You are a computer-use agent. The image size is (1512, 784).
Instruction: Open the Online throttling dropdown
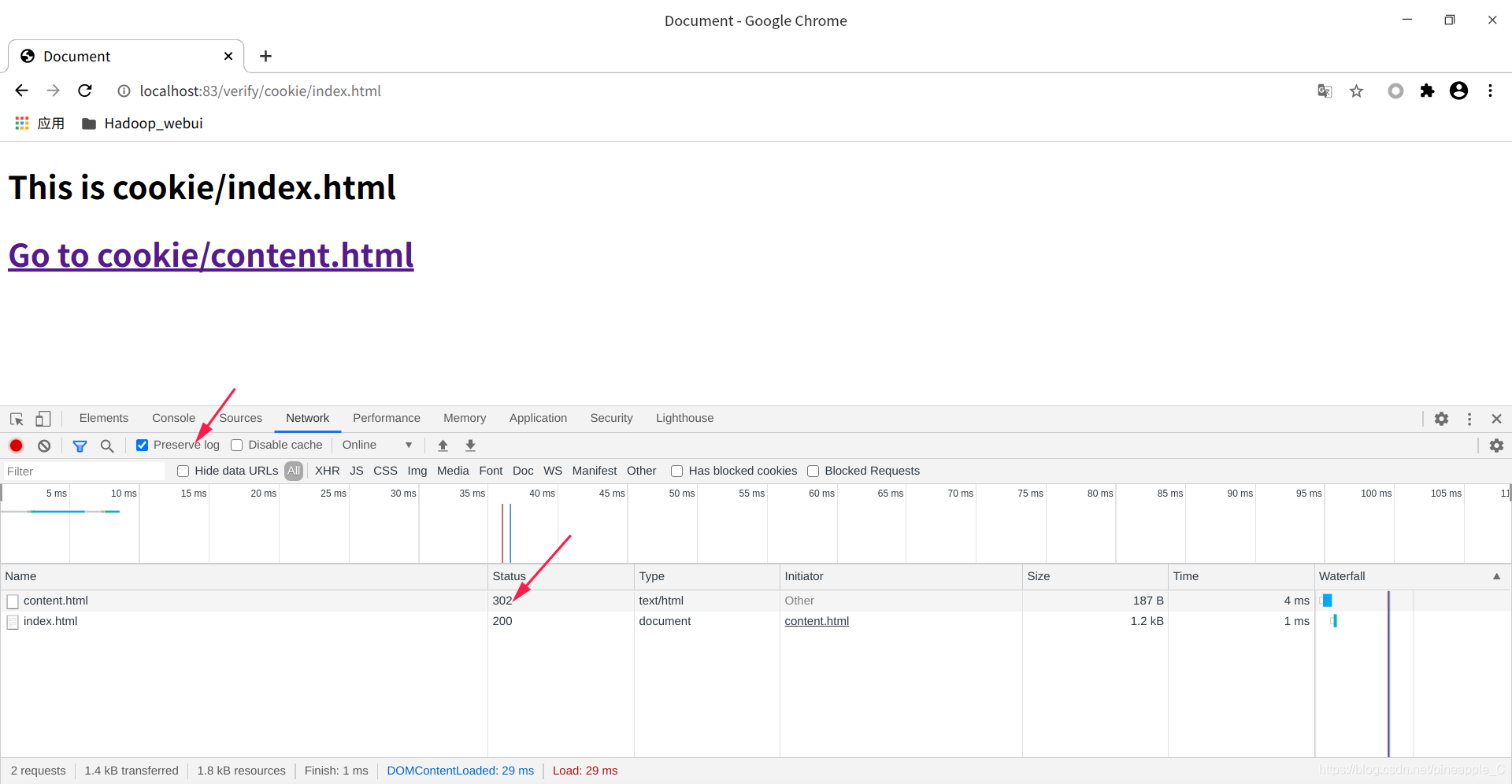[377, 446]
